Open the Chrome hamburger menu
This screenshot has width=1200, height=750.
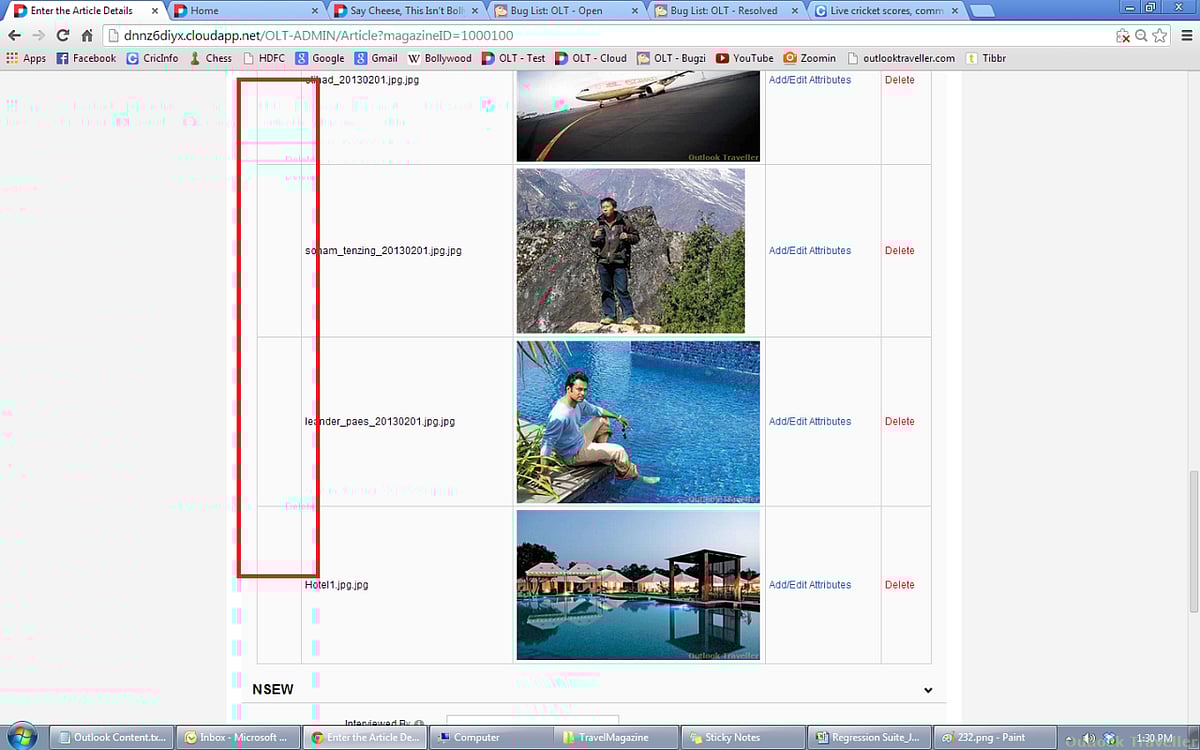tap(1186, 35)
